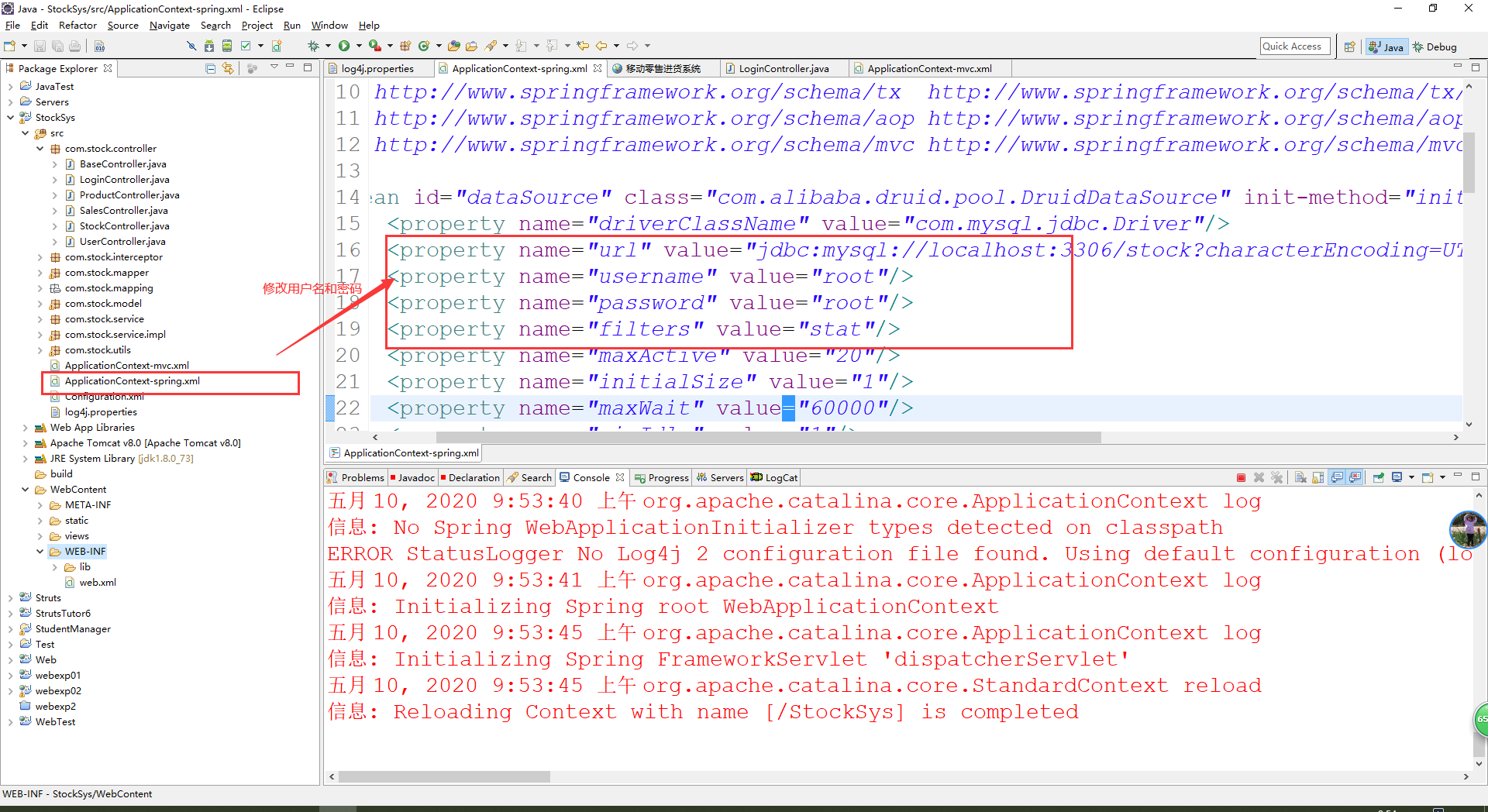Click the console horizontal scrollbar thumb

click(x=444, y=776)
